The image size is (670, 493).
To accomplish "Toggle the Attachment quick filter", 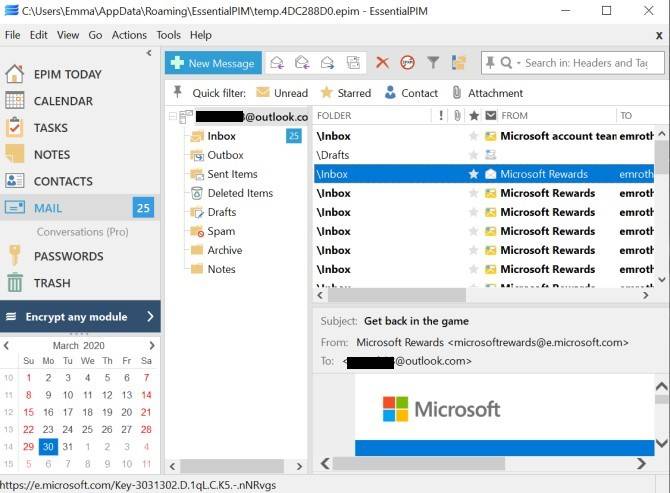I will click(487, 93).
